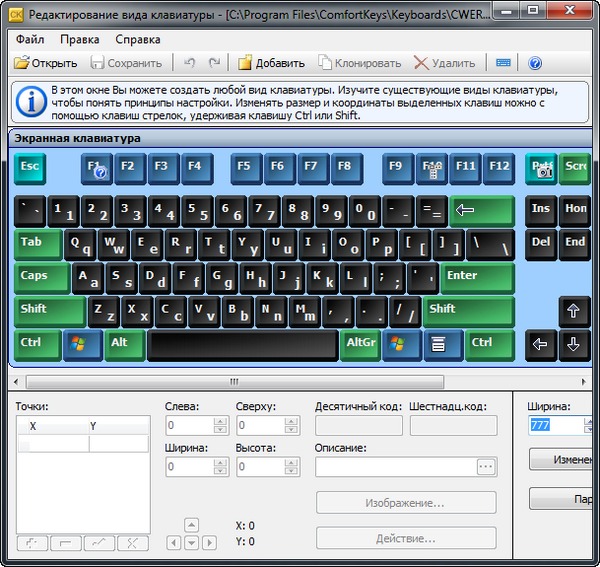This screenshot has width=600, height=567.
Task: Click Добавить to add a new key
Action: coord(271,63)
